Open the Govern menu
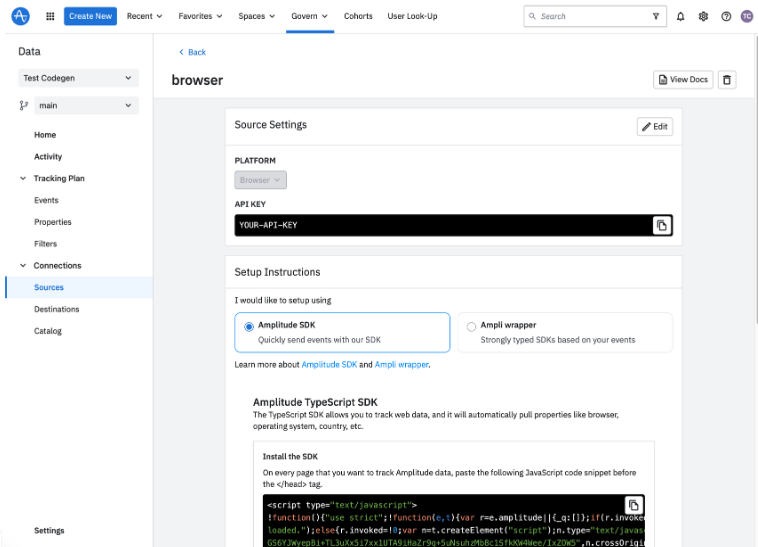The height and width of the screenshot is (547, 758). click(309, 16)
